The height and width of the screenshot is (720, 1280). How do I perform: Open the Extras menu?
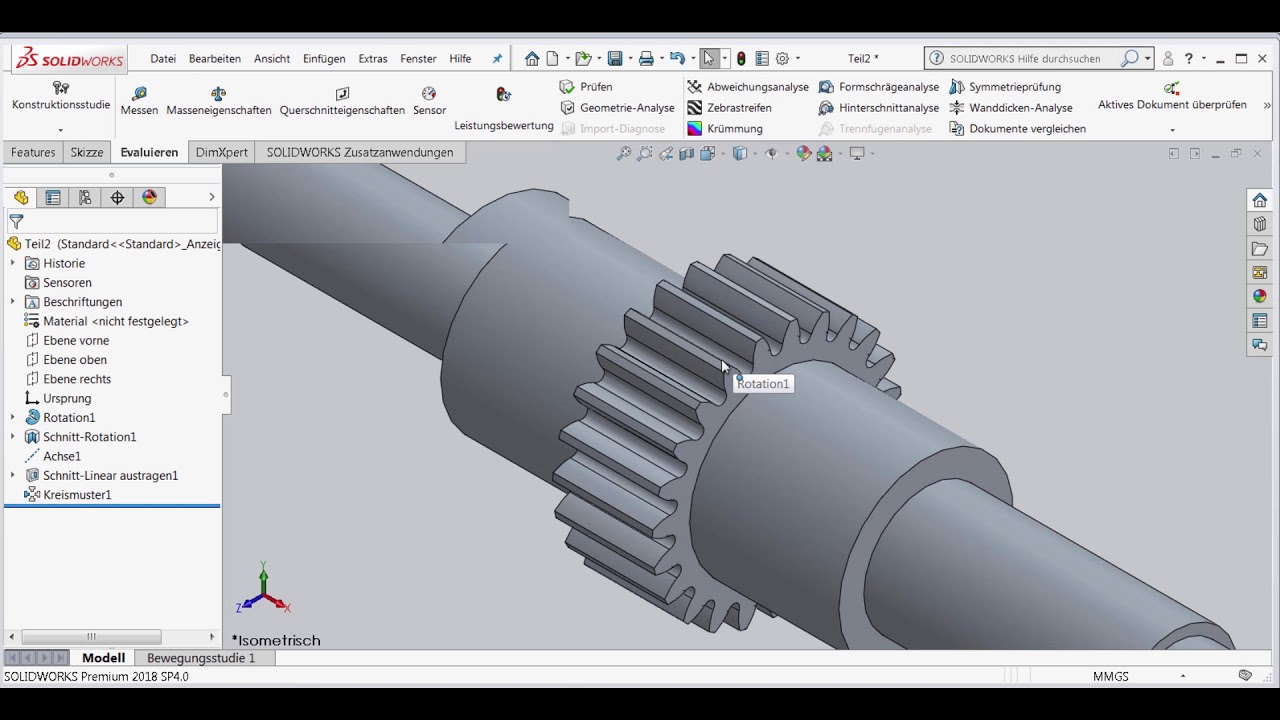(x=373, y=59)
